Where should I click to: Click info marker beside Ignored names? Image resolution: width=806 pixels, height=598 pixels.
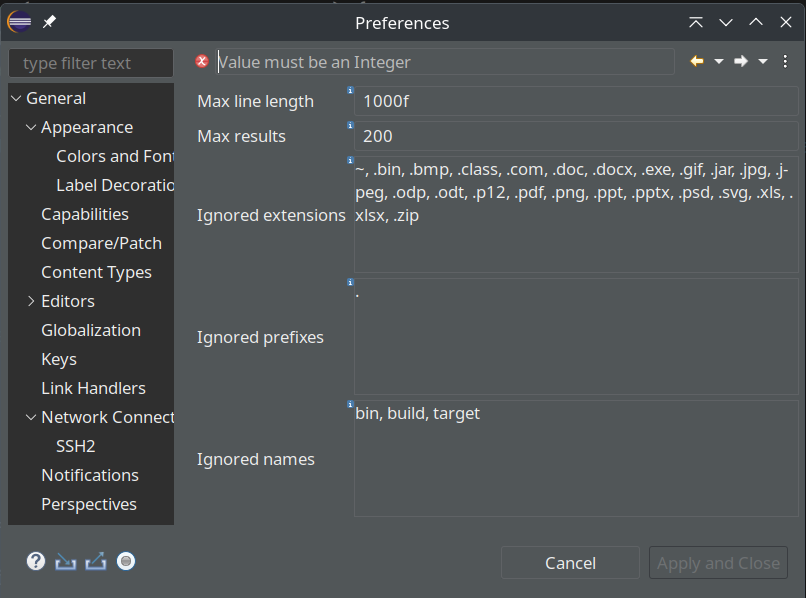(350, 404)
